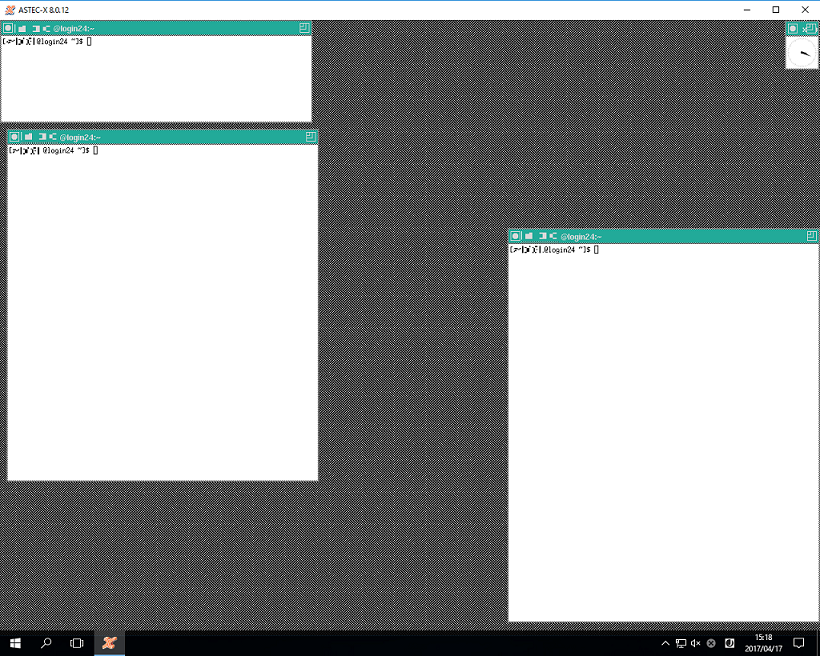Open the xclock window menu button
820x656 pixels.
(793, 28)
